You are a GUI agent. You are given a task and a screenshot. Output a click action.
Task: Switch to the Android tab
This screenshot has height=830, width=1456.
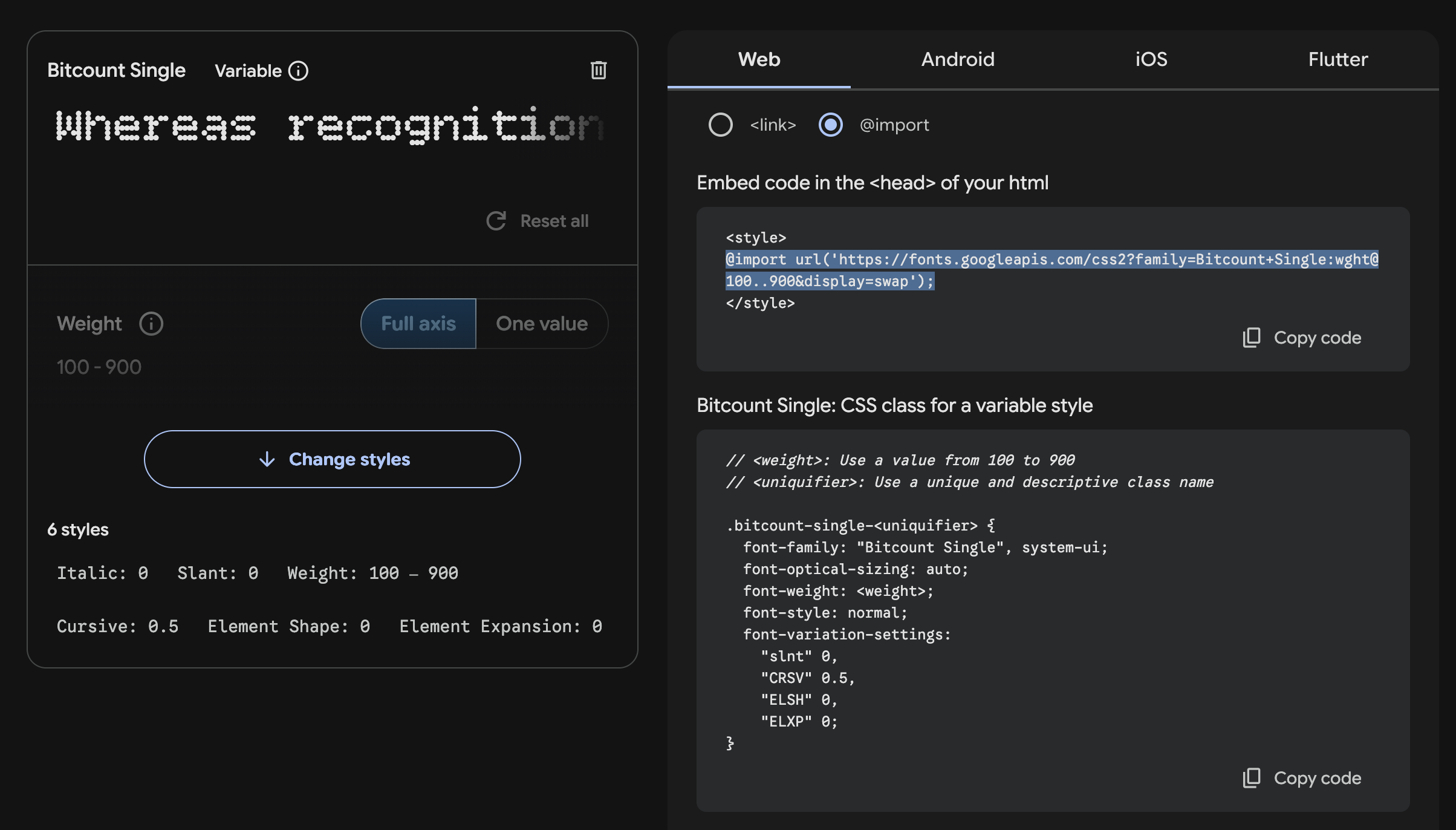(958, 59)
